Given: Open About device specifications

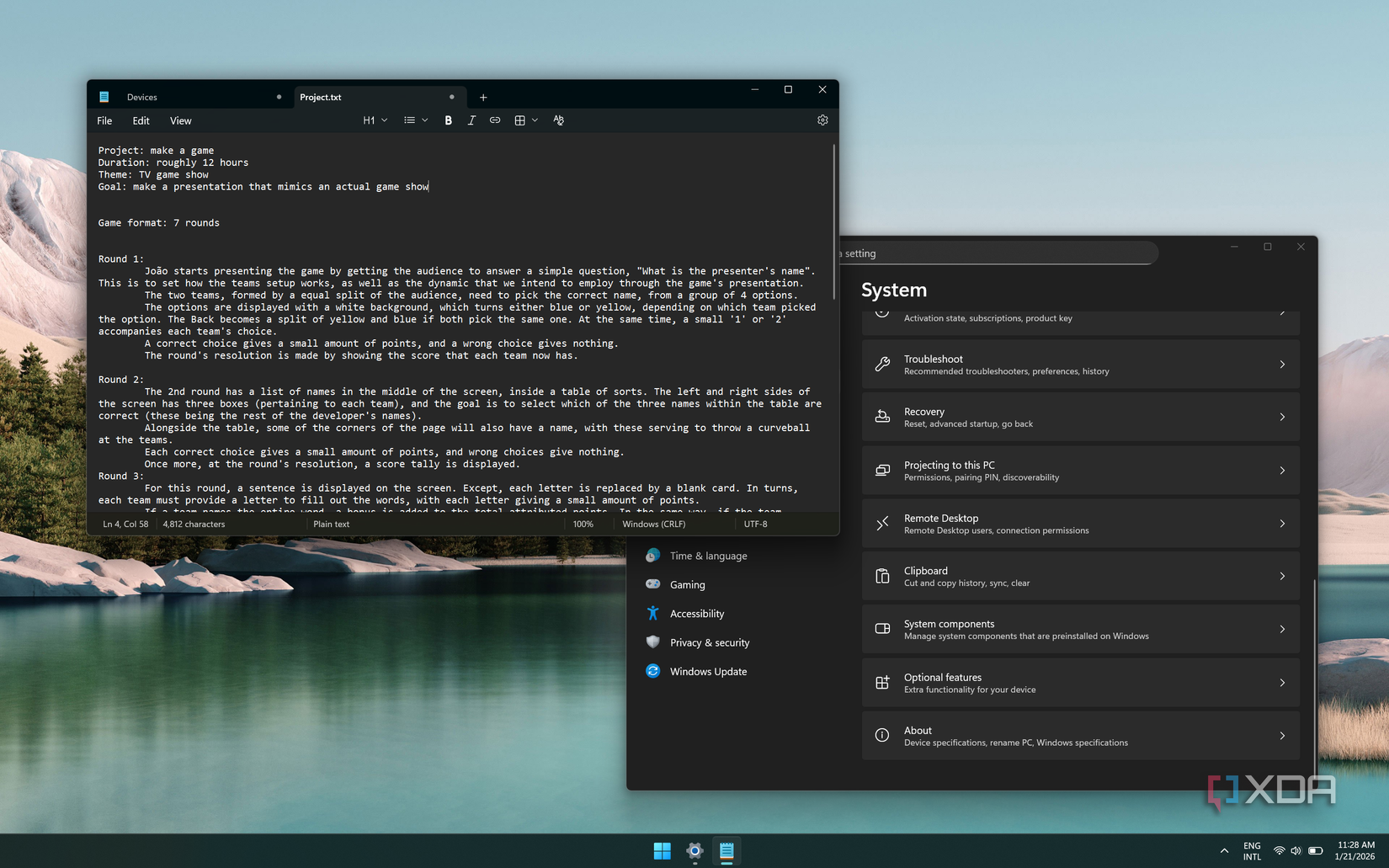Looking at the screenshot, I should [1080, 735].
